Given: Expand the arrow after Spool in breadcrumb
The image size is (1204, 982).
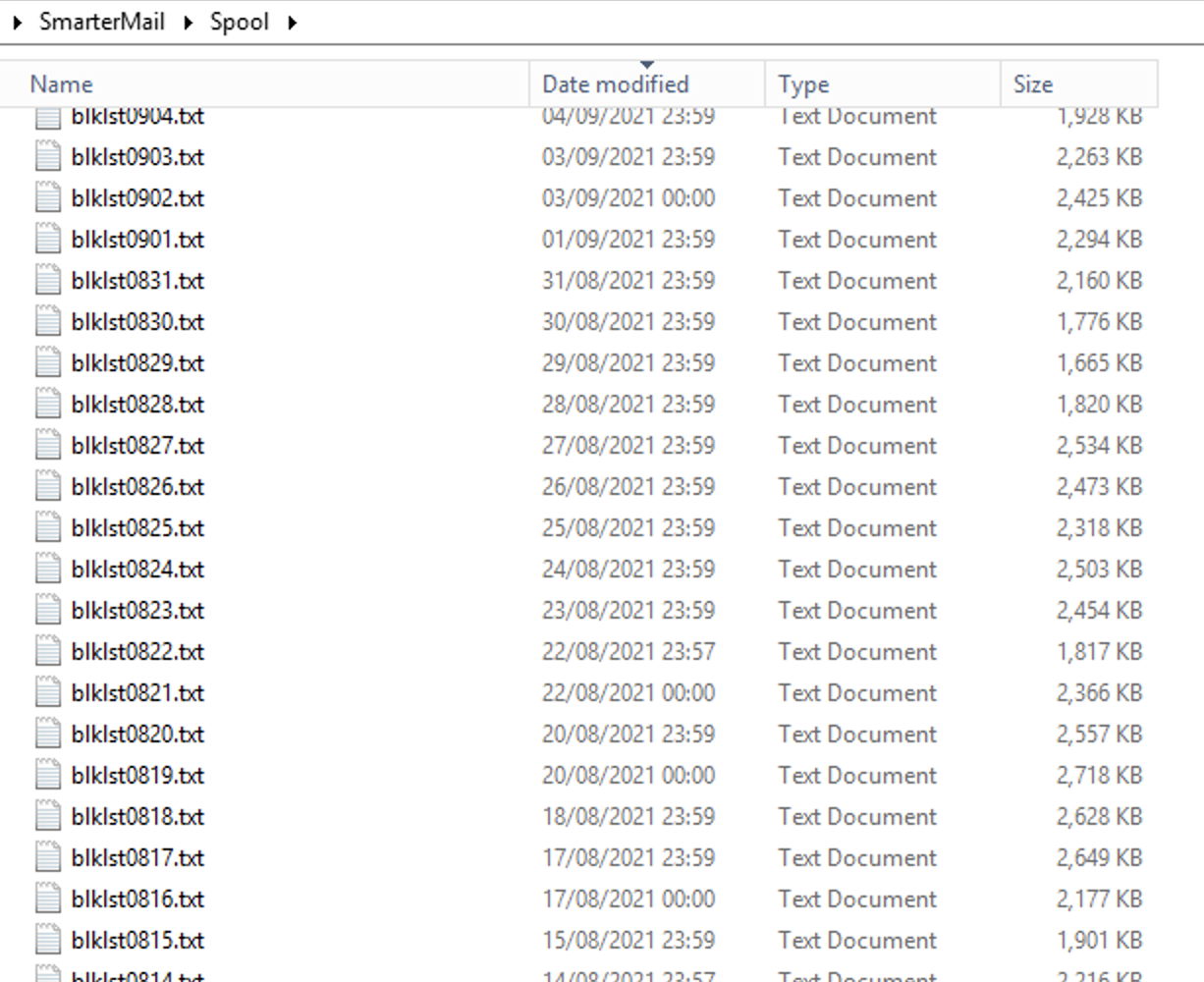Looking at the screenshot, I should pos(292,23).
